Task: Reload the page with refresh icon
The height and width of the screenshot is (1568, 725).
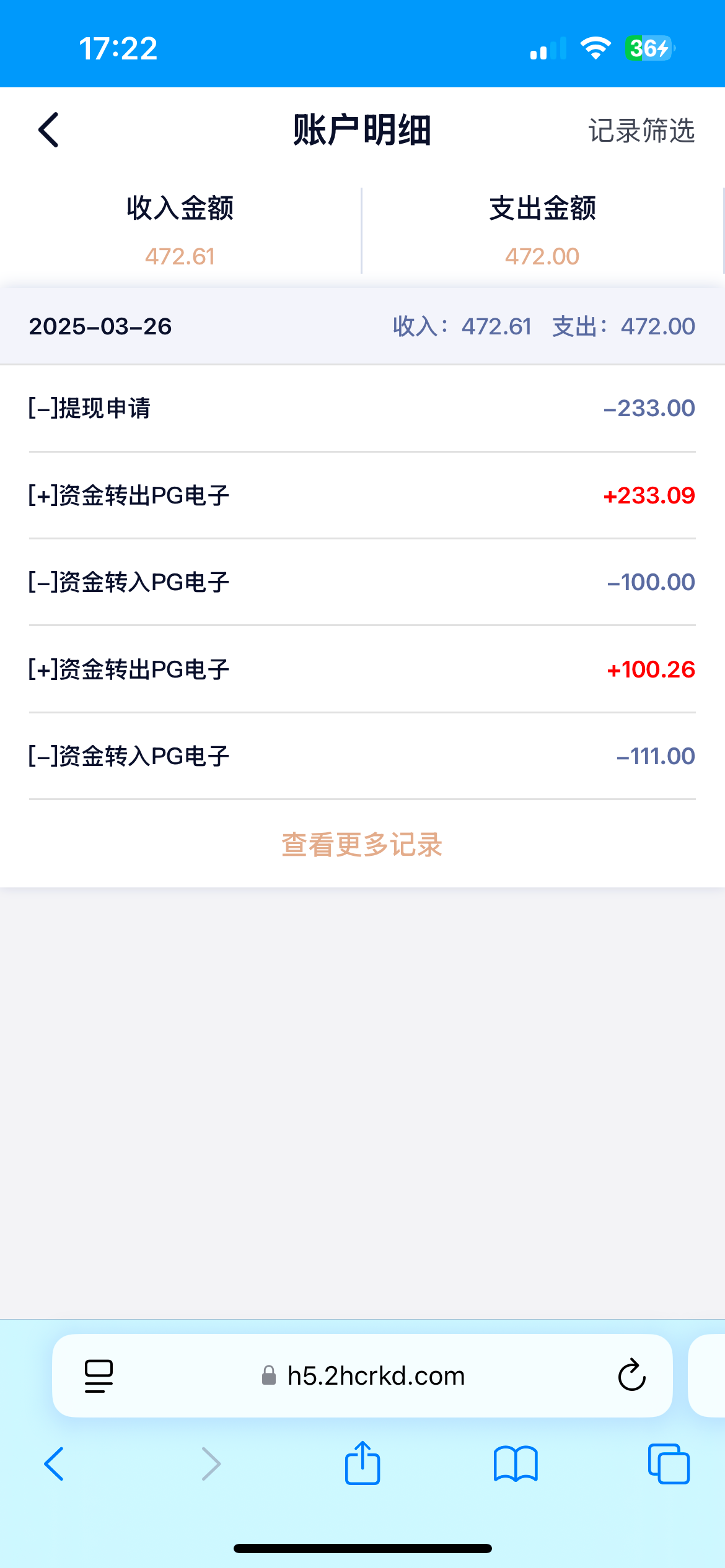Action: pos(631,1376)
